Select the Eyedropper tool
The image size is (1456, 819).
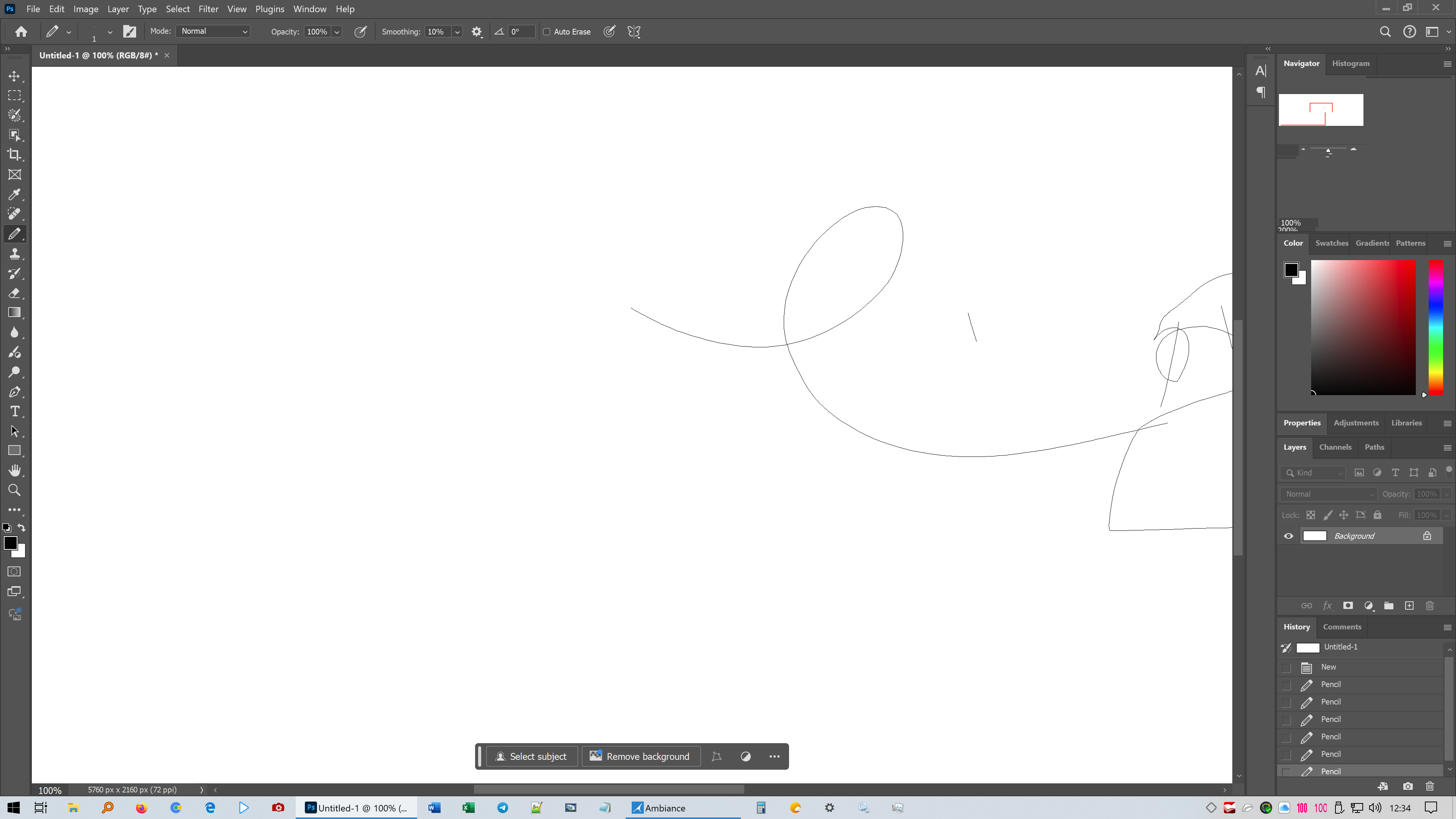point(14,195)
